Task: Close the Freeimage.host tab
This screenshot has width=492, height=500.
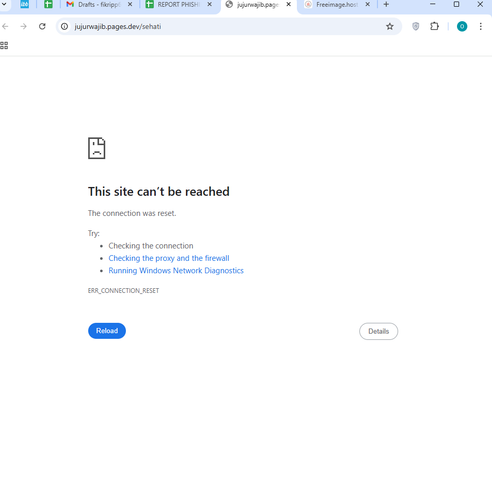Action: click(367, 4)
